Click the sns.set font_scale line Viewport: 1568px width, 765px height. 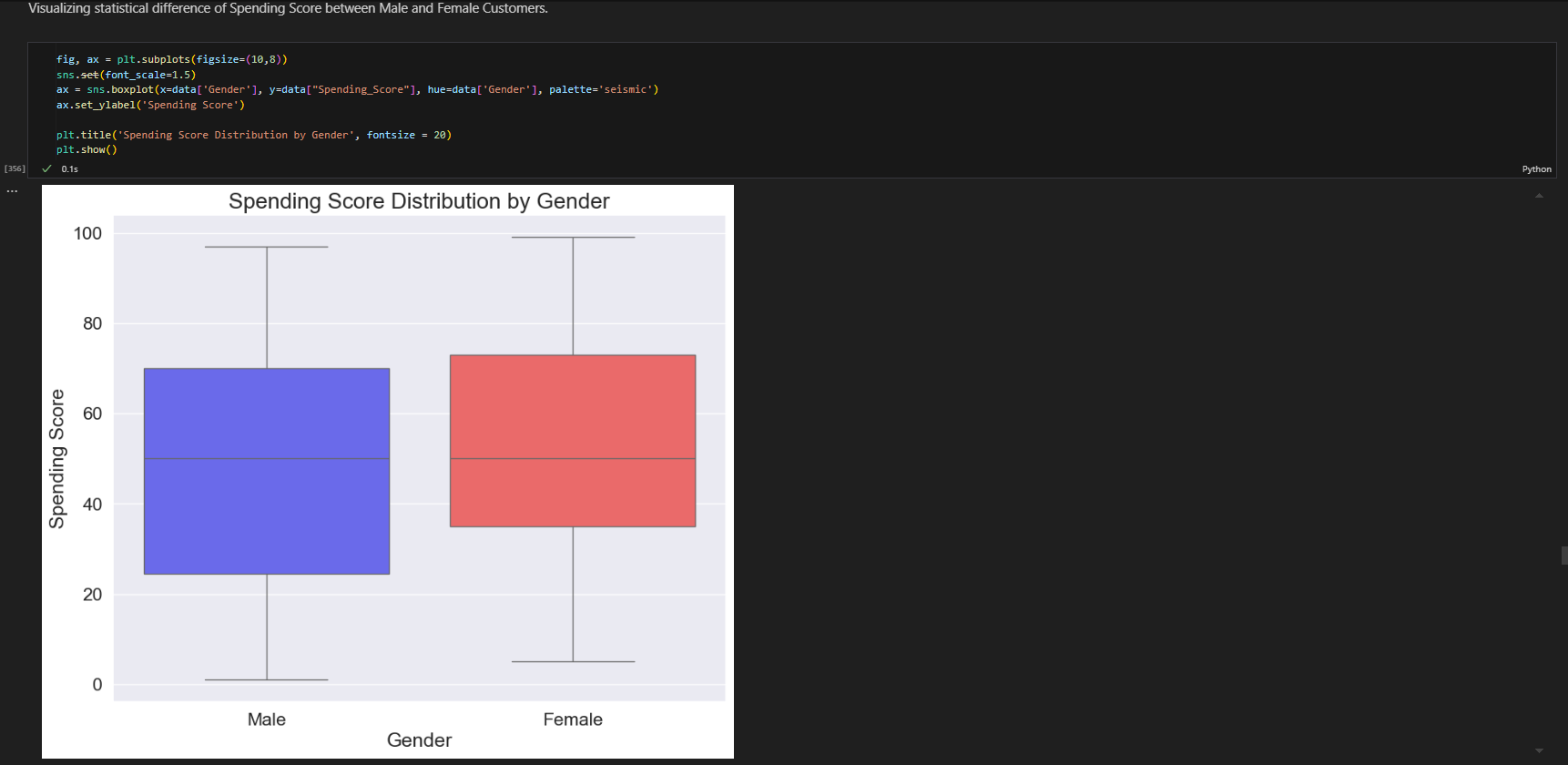click(x=126, y=75)
